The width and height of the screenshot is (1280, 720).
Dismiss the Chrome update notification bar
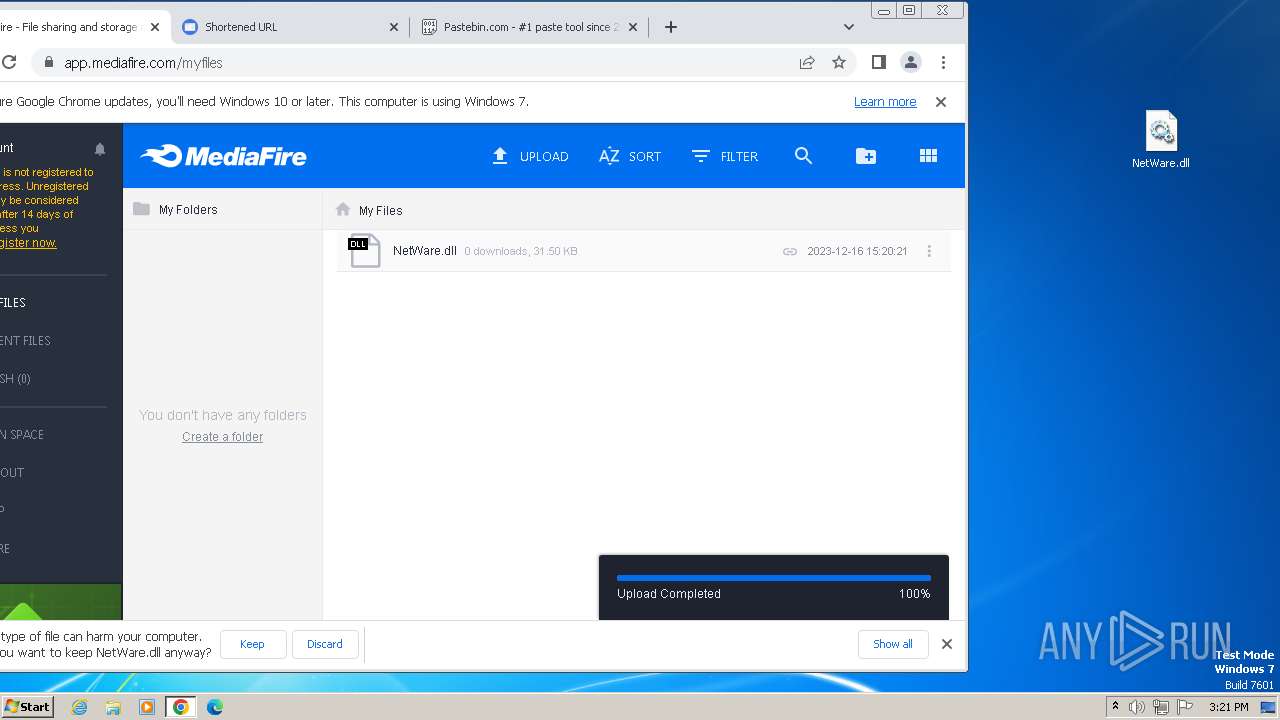[x=941, y=102]
